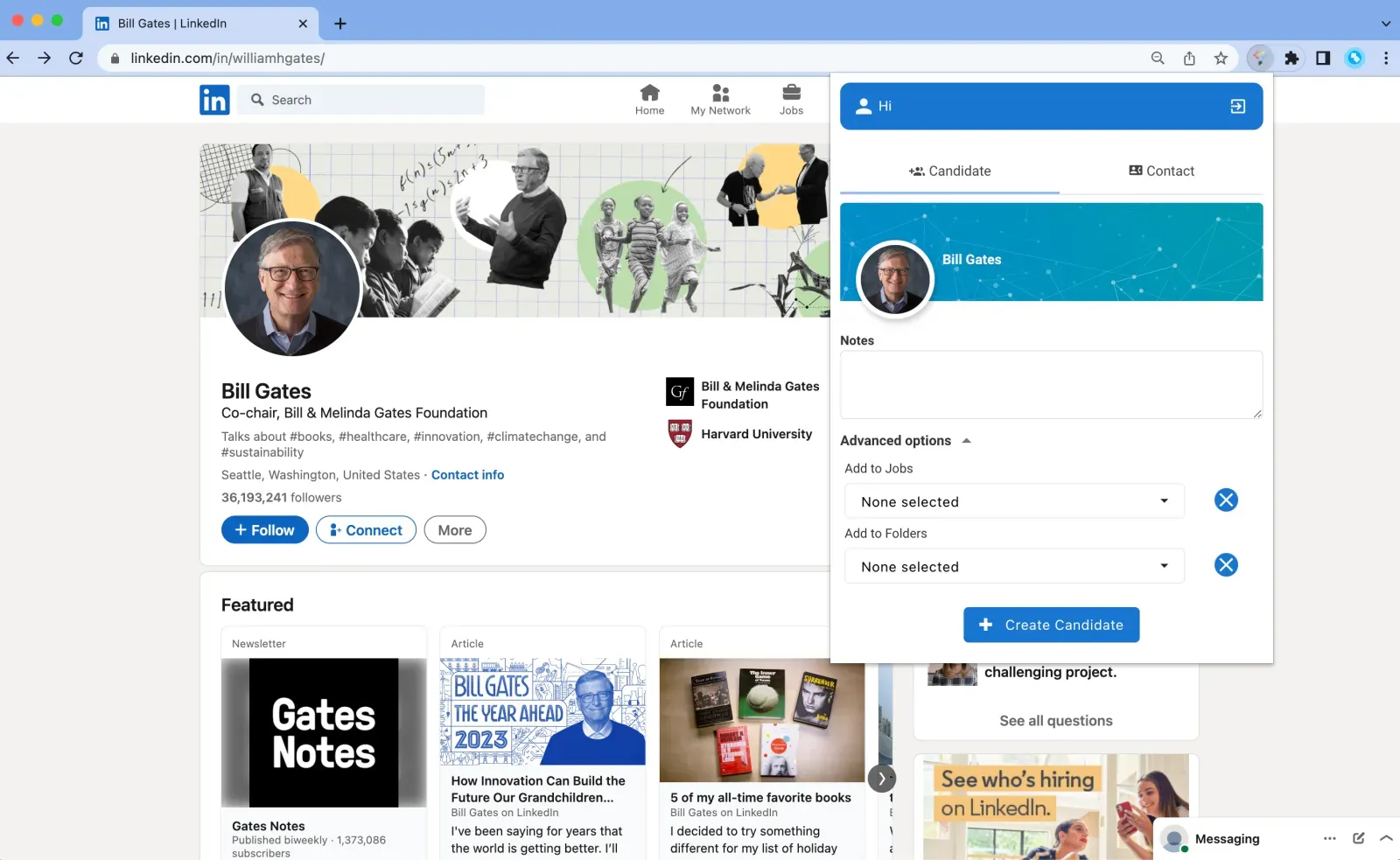
Task: Select the Candidate tab
Action: [950, 171]
